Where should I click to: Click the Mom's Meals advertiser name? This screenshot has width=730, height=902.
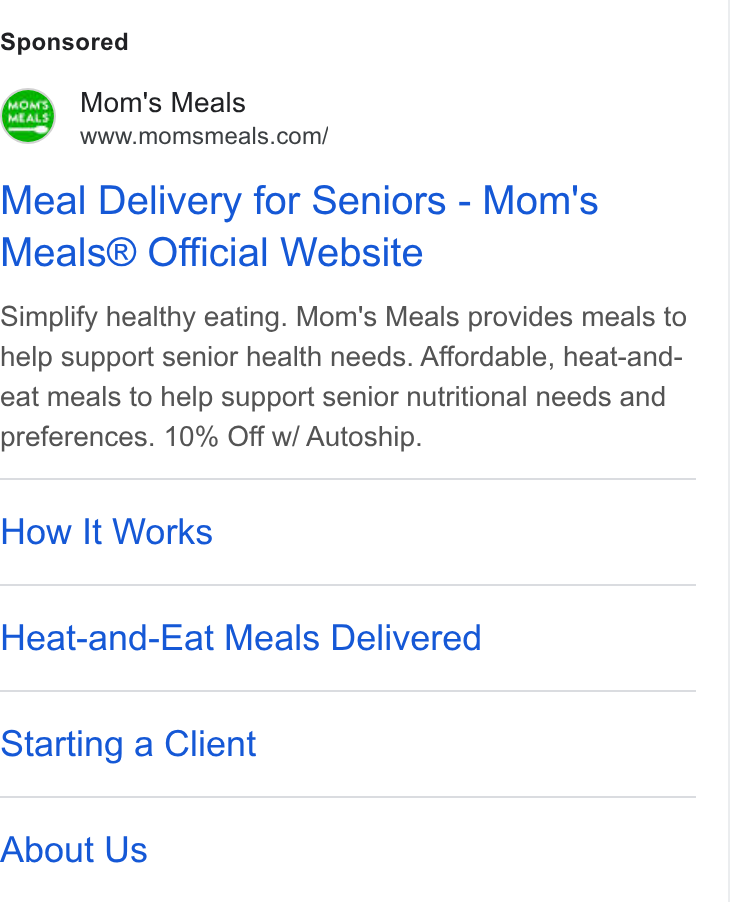pyautogui.click(x=163, y=103)
